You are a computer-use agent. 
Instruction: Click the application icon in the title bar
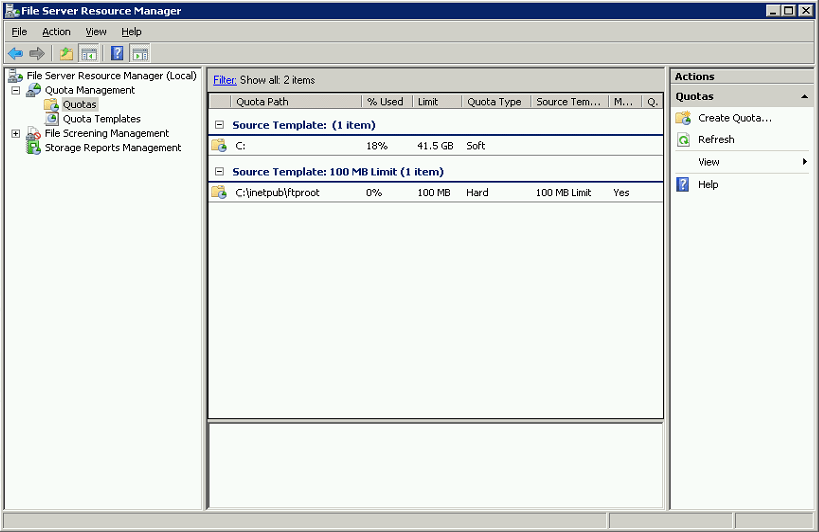(x=12, y=10)
